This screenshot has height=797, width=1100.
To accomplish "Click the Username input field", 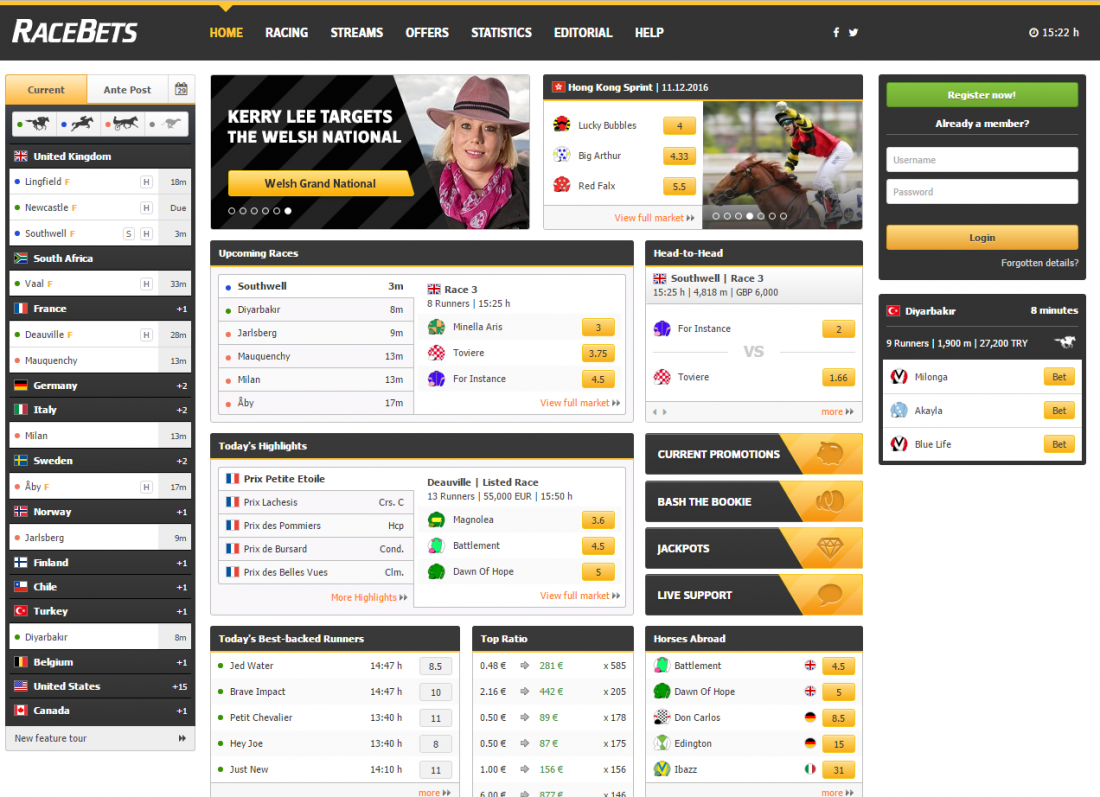I will [x=981, y=160].
